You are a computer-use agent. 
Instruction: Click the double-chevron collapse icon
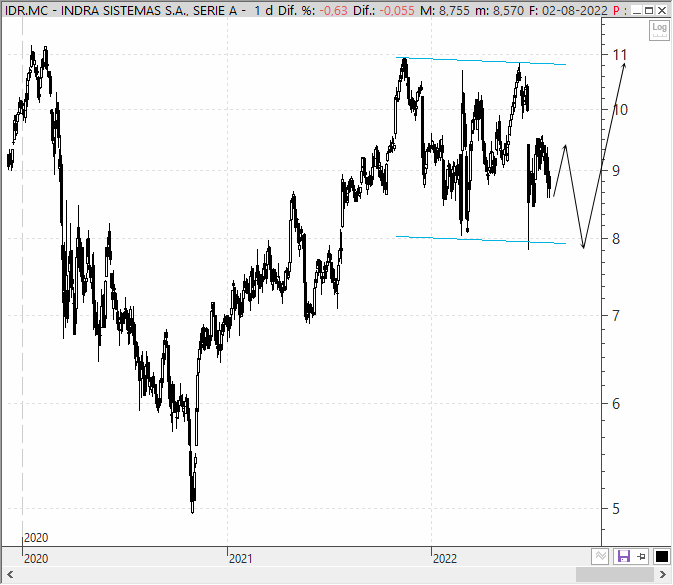pyautogui.click(x=601, y=557)
